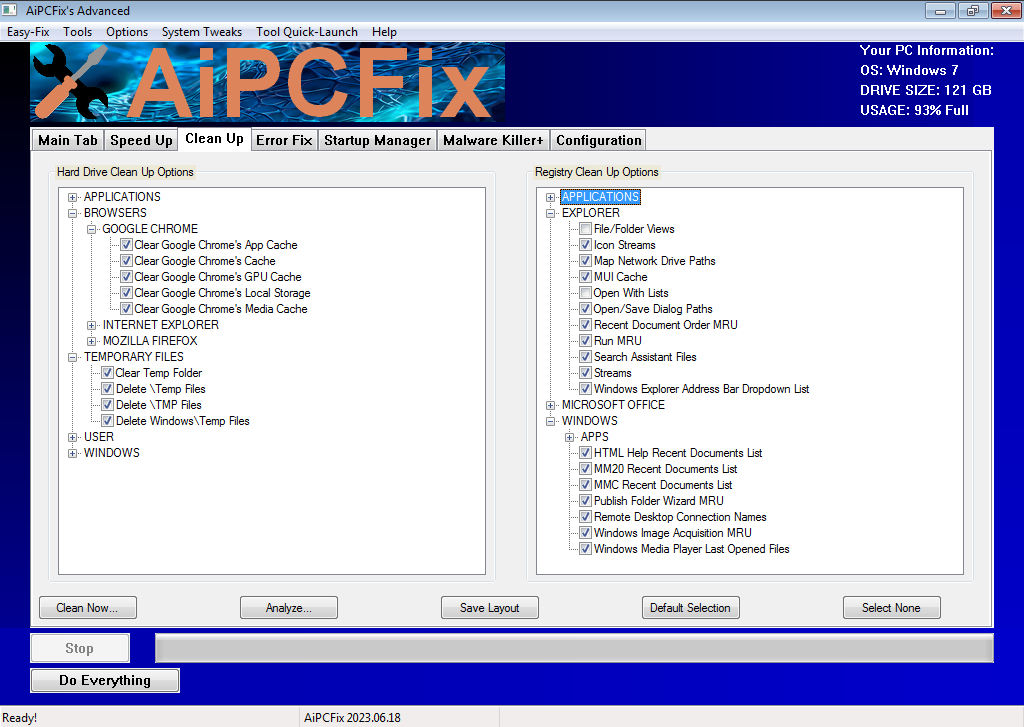
Task: Click the AiPCFix window title bar icon
Action: (x=9, y=10)
